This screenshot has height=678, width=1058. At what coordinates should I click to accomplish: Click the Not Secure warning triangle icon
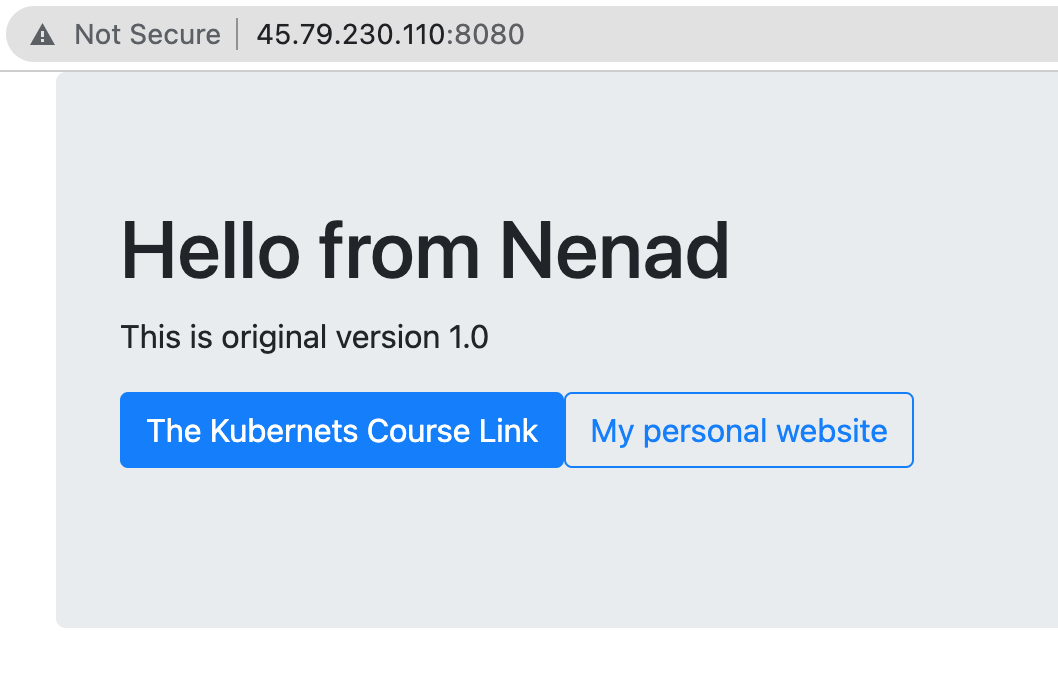[x=43, y=34]
